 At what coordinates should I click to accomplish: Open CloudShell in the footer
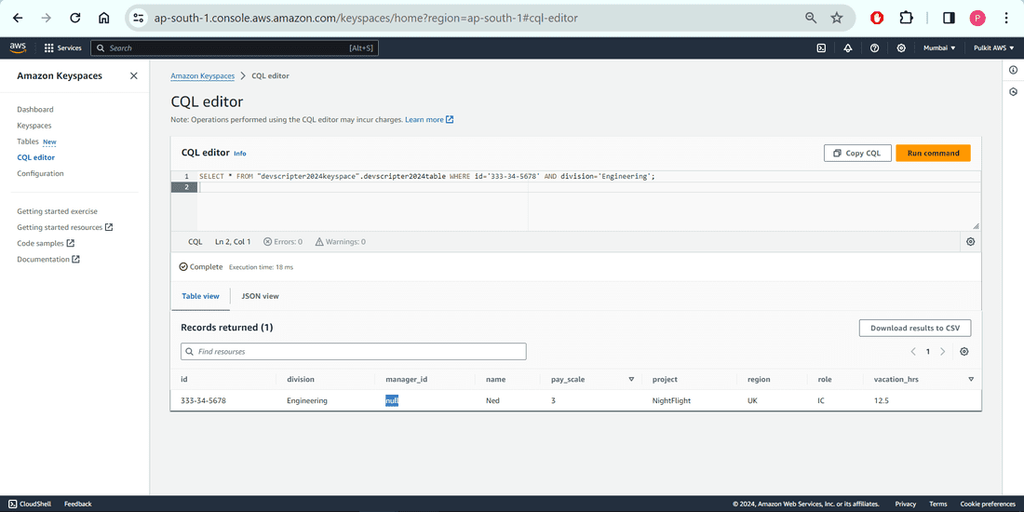(x=31, y=504)
